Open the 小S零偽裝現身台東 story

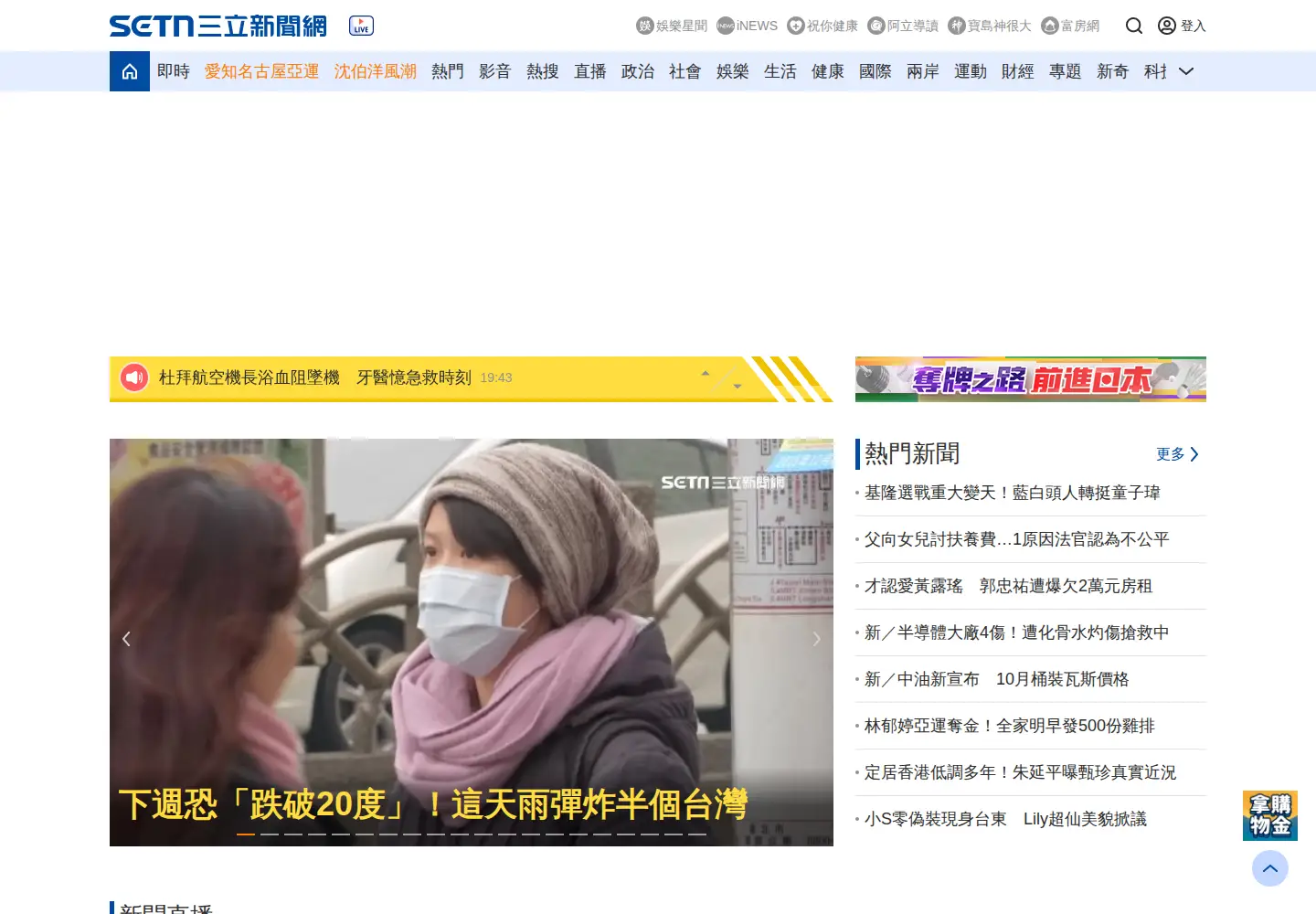1005,819
